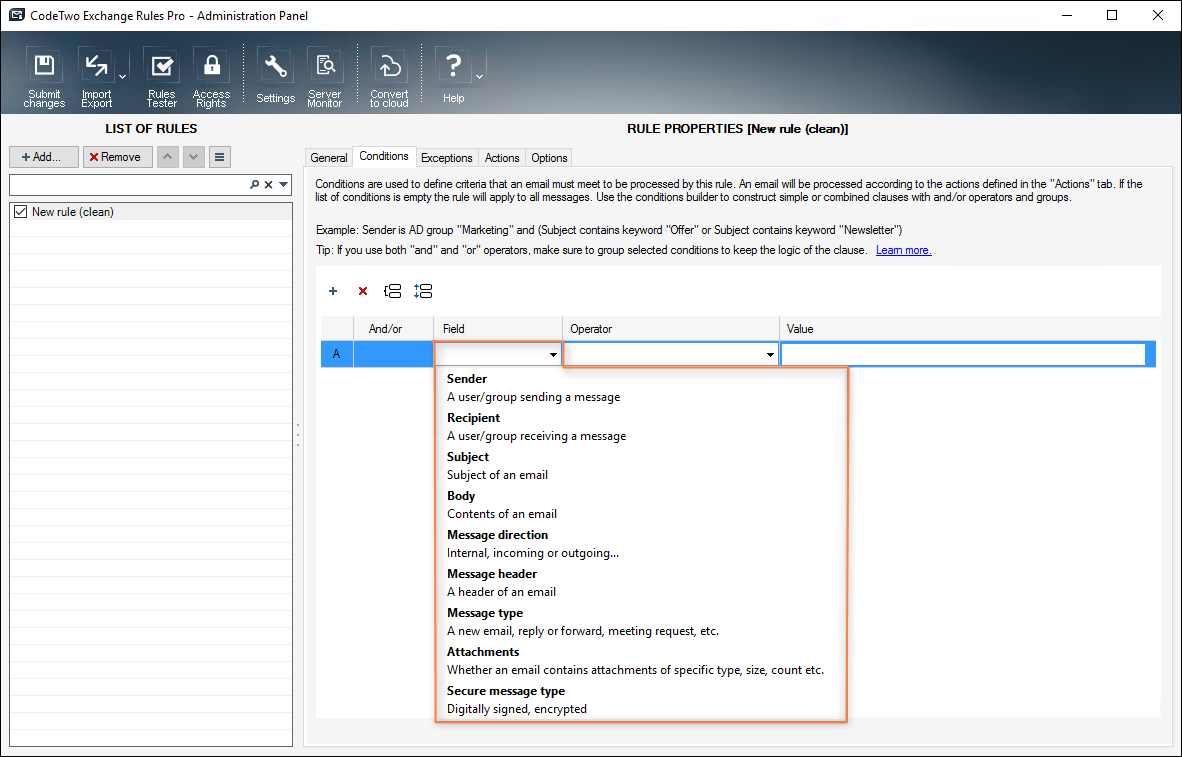
Task: Select the New rule (clean) list row
Action: pos(151,212)
